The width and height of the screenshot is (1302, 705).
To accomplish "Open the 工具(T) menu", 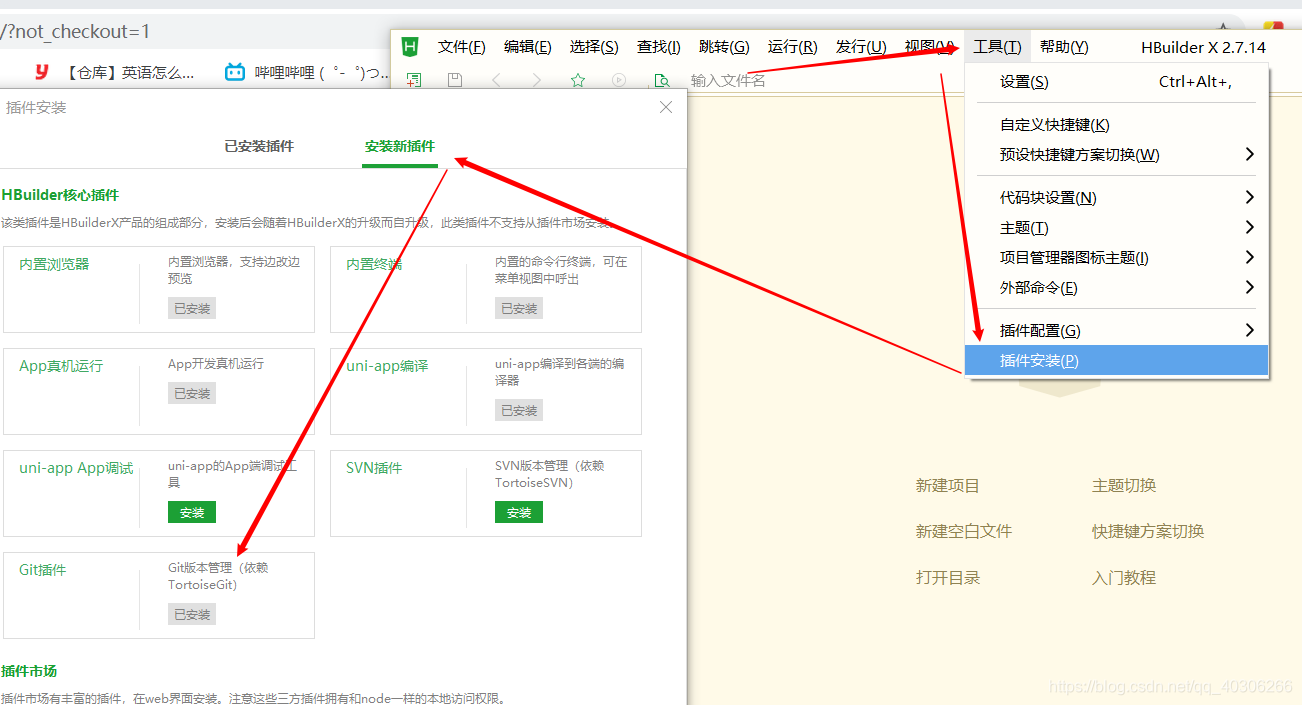I will (998, 47).
